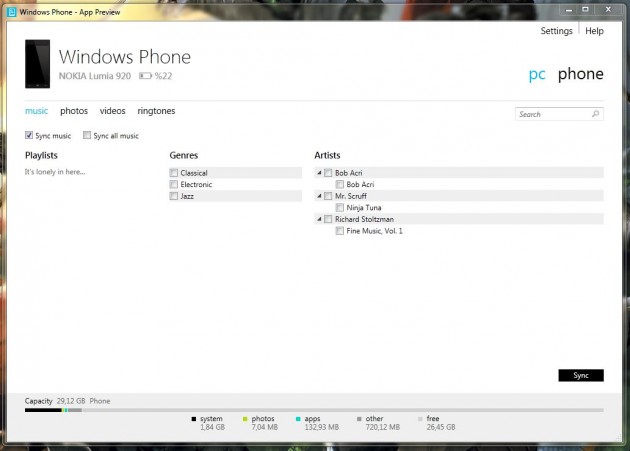Tick the Classical genre checkbox

click(x=174, y=173)
